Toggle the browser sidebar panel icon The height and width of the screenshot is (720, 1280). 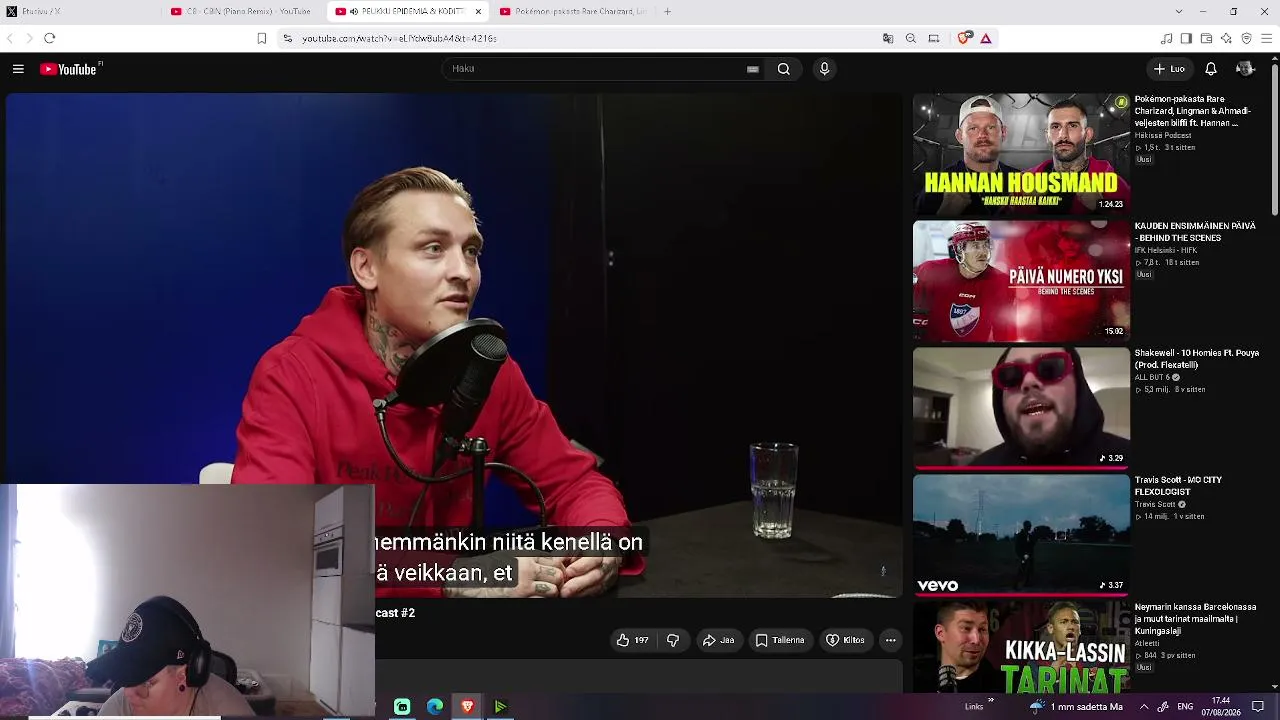(x=1186, y=38)
